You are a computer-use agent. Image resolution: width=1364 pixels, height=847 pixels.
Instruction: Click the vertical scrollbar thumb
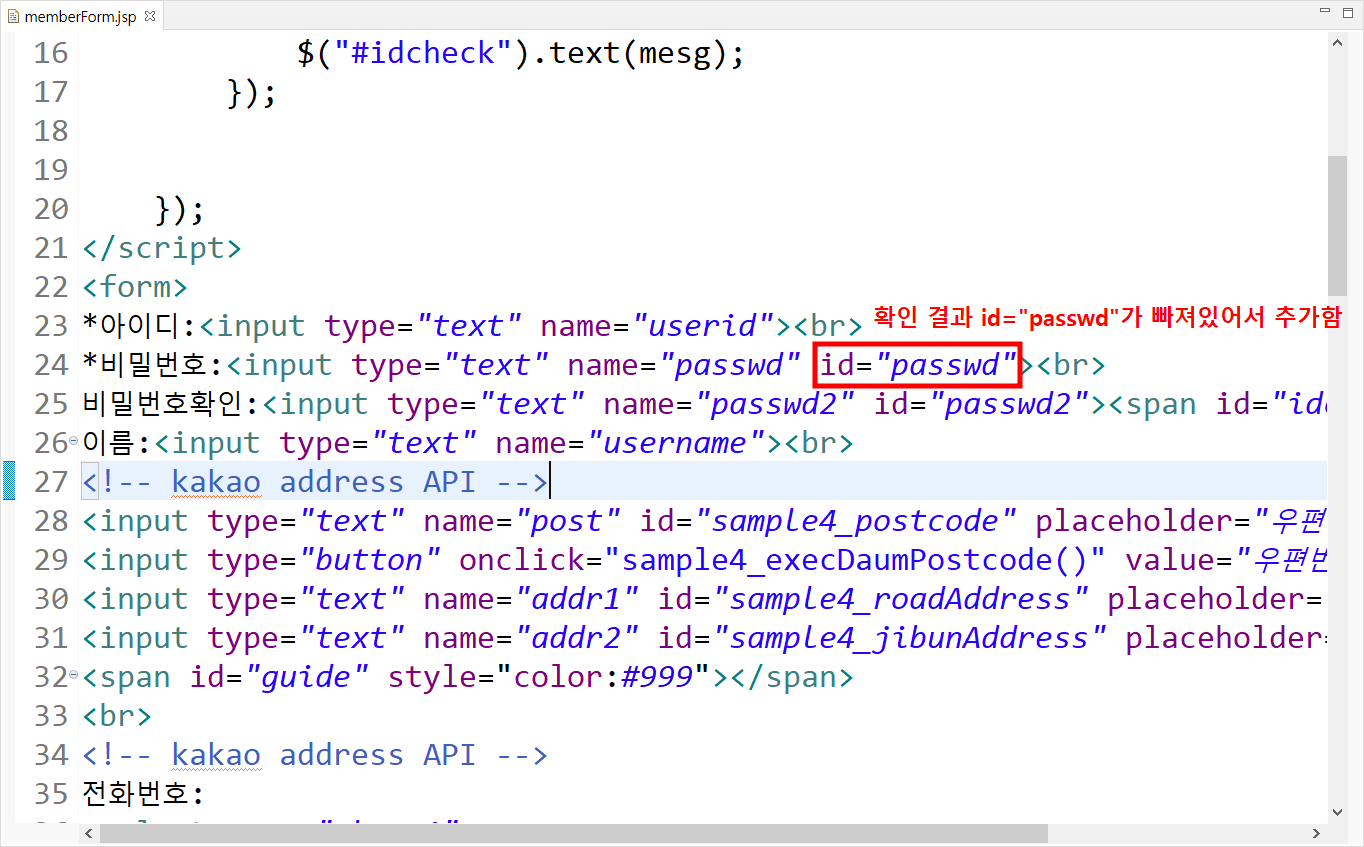pos(1337,226)
